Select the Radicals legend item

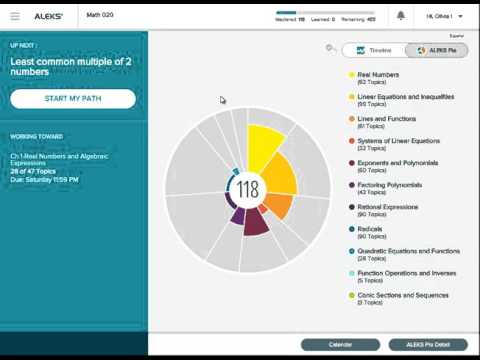[367, 232]
